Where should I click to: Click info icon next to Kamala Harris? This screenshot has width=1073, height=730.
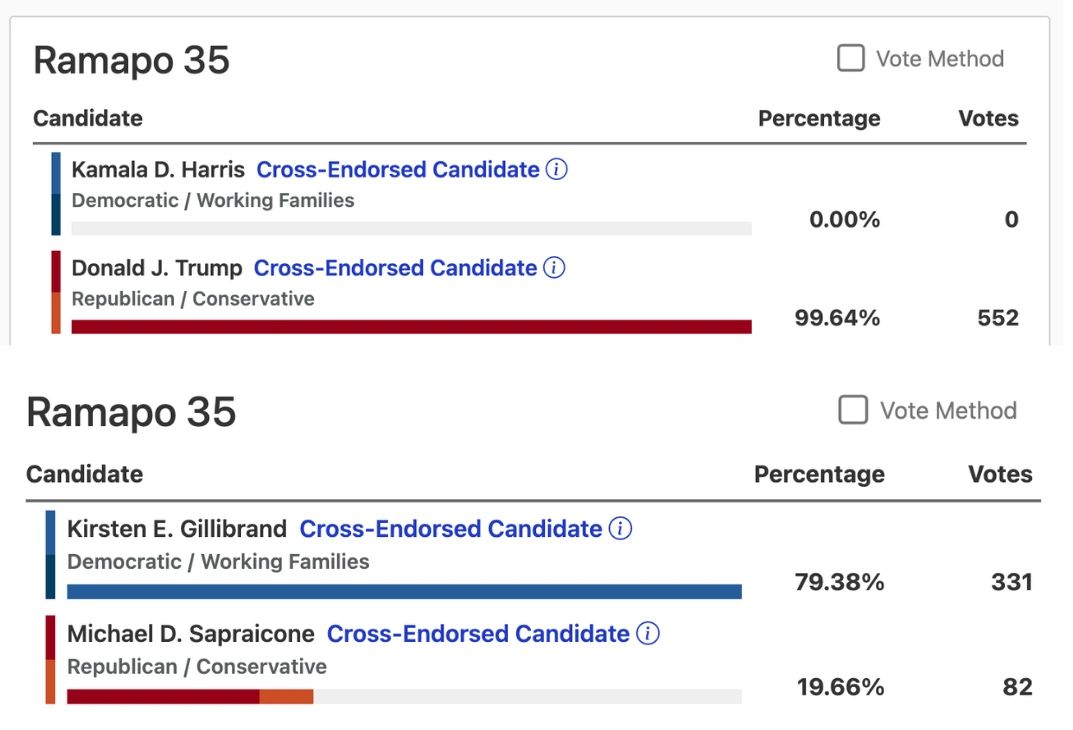[557, 169]
